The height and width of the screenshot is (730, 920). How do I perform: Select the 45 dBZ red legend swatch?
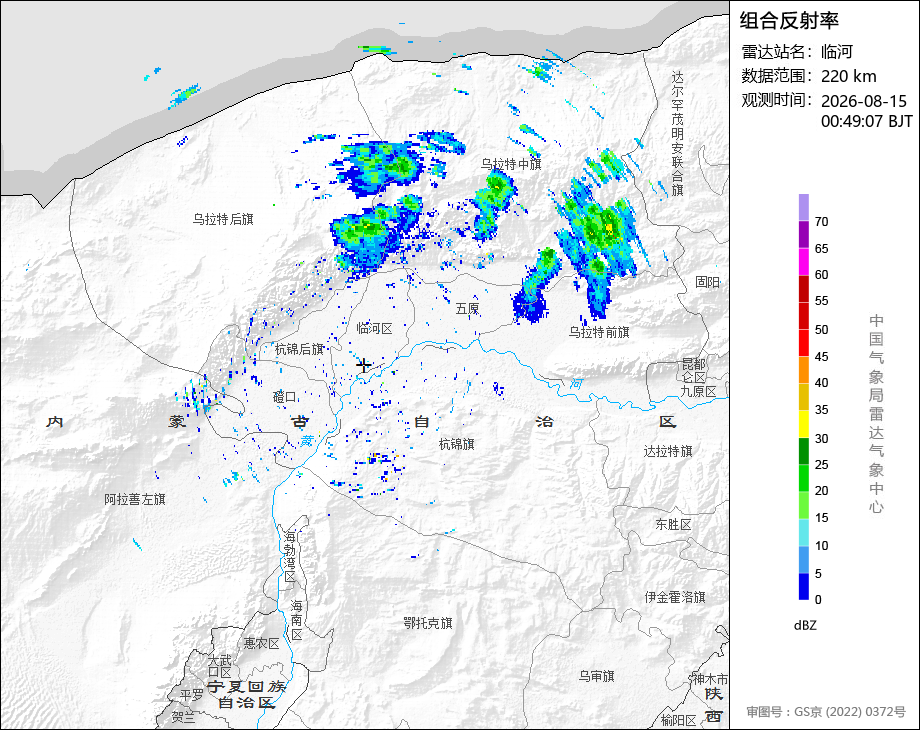click(x=804, y=342)
